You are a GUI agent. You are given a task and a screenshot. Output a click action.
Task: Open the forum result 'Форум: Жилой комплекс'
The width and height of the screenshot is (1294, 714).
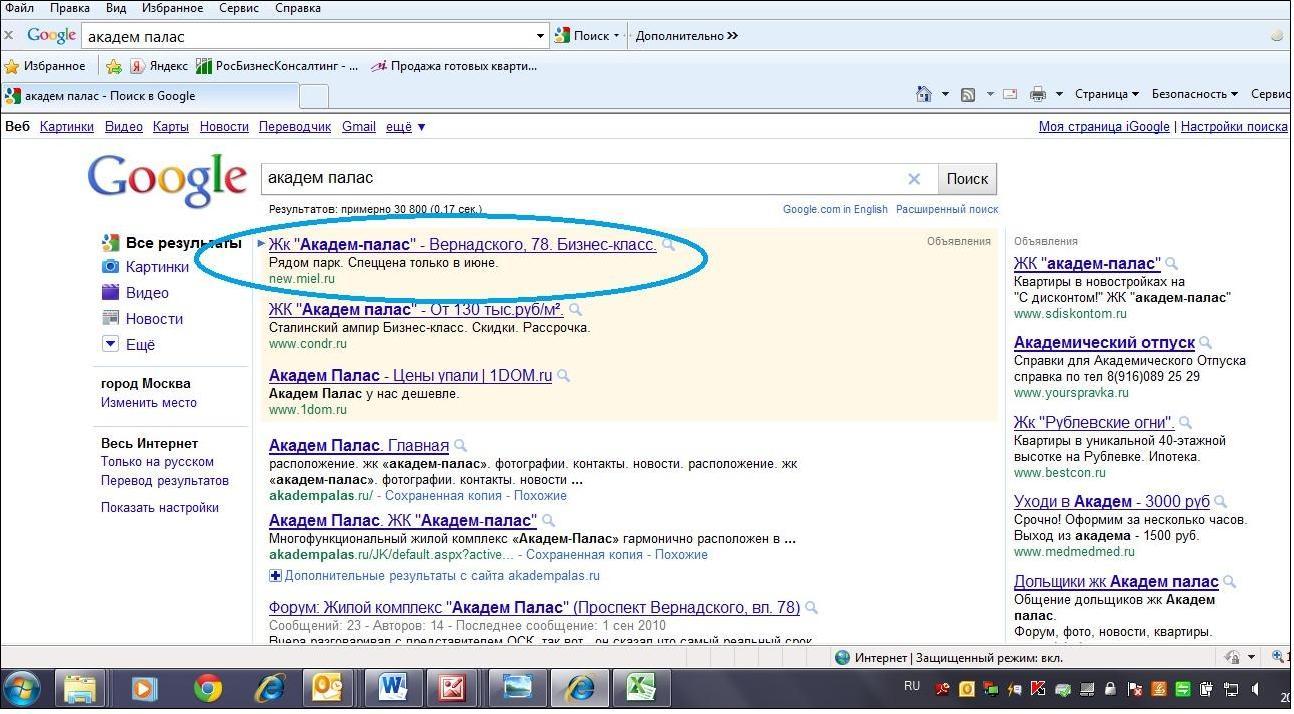pyautogui.click(x=535, y=607)
